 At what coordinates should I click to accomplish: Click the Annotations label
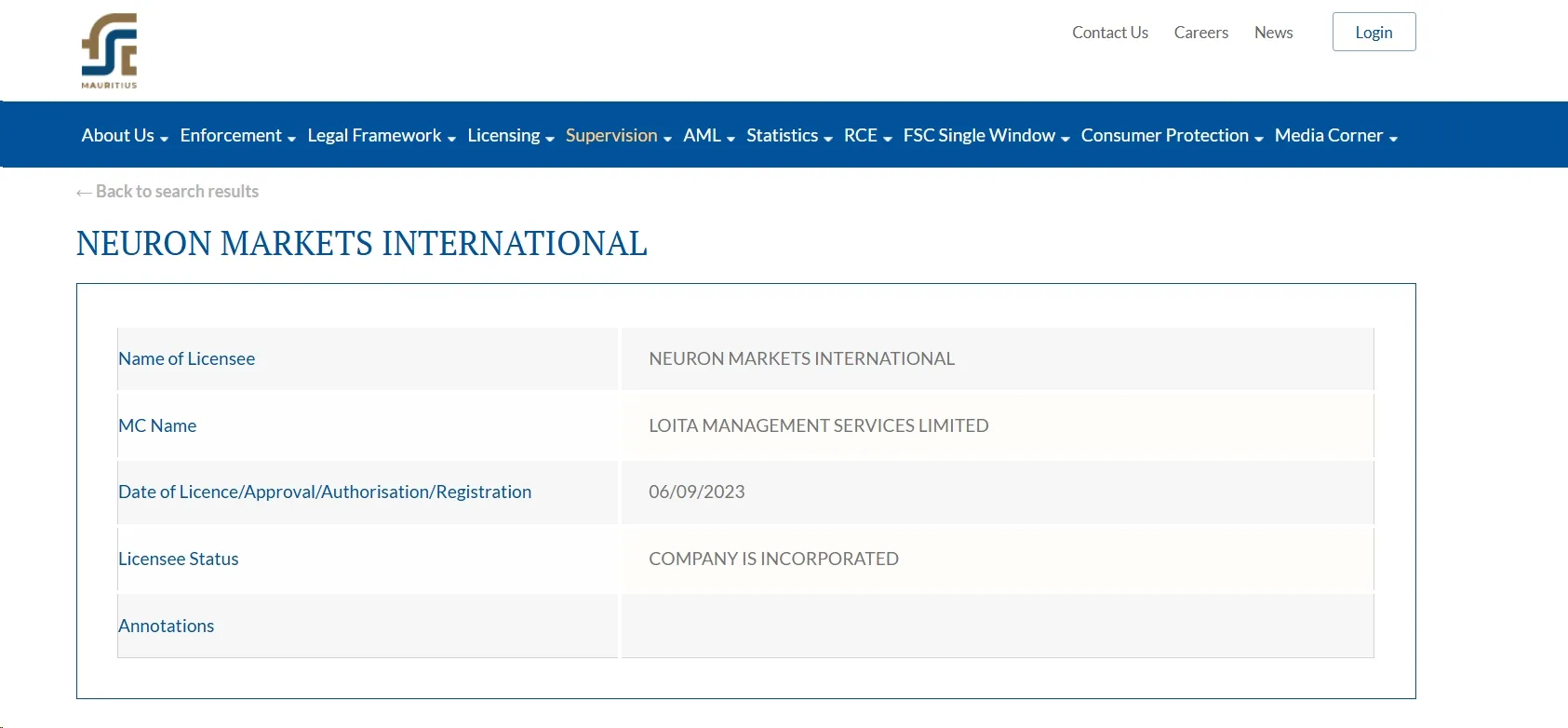point(167,626)
